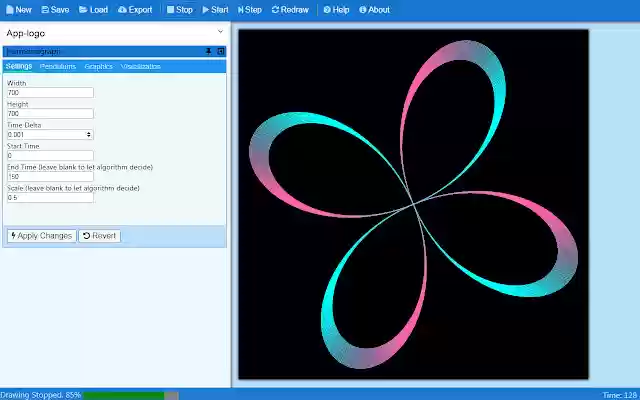Open the Help page
Viewport: 640px width, 400px height.
click(336, 9)
